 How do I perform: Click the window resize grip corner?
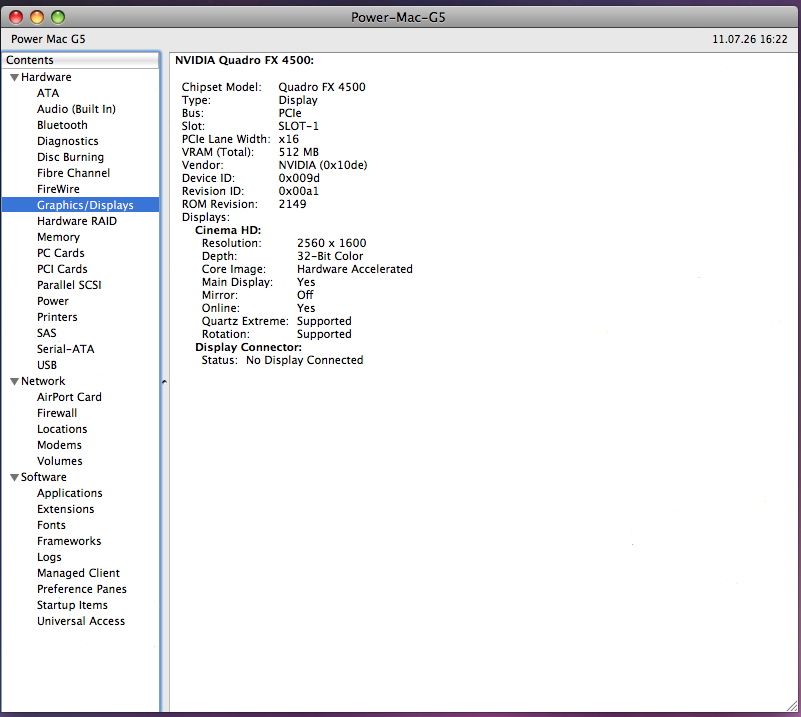tap(792, 706)
